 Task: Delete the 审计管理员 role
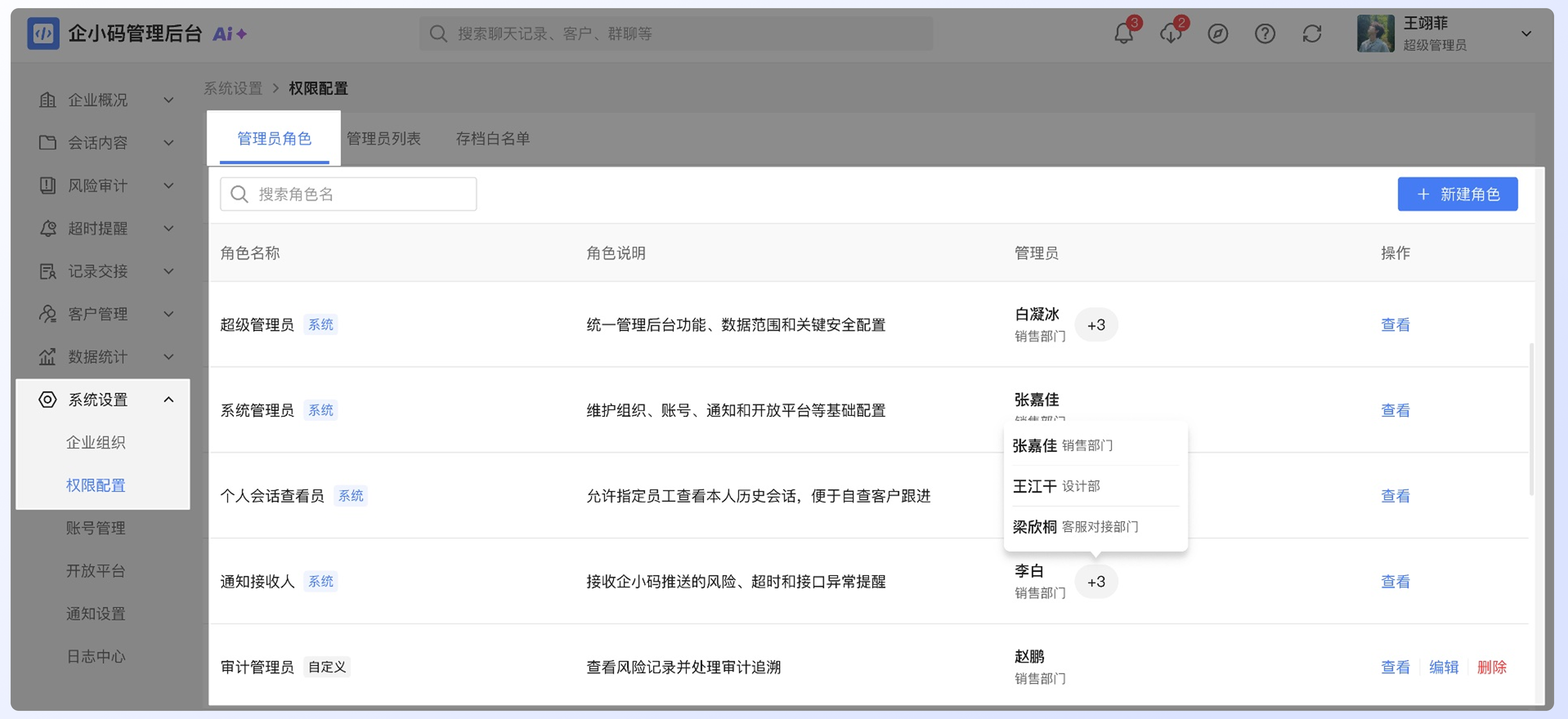pos(1491,667)
